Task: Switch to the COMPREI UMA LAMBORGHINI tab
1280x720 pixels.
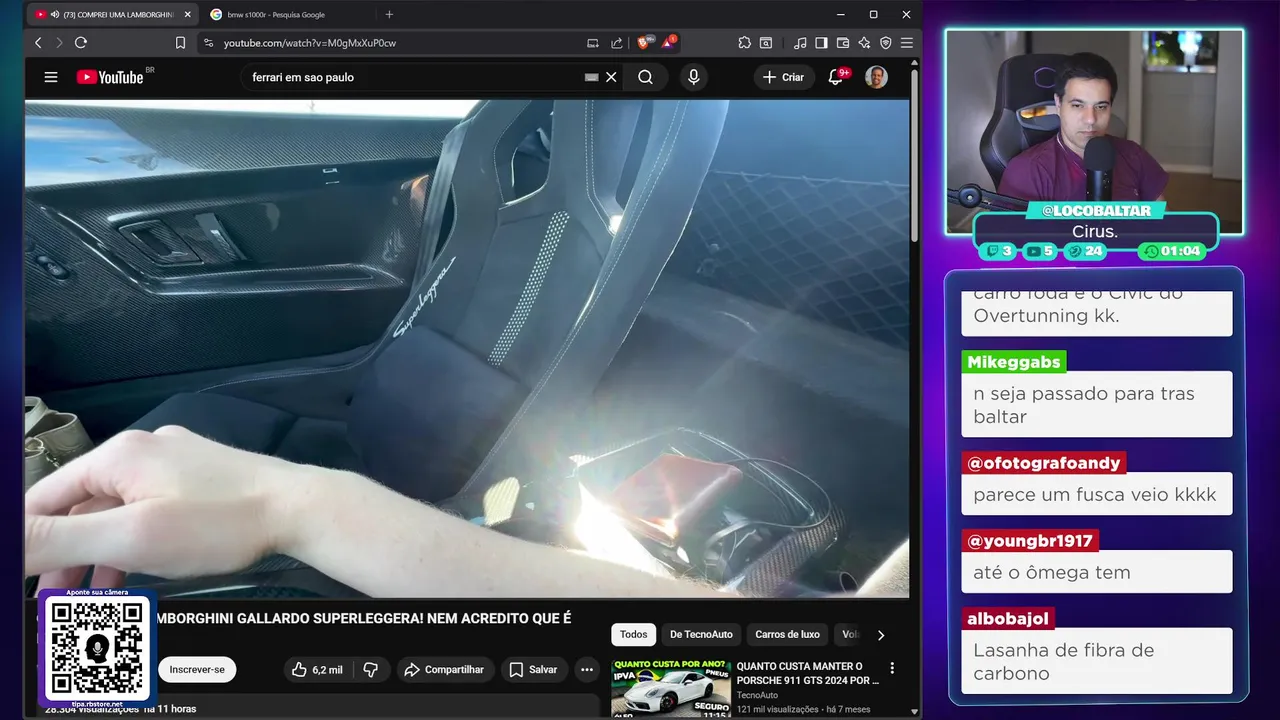Action: pyautogui.click(x=112, y=15)
